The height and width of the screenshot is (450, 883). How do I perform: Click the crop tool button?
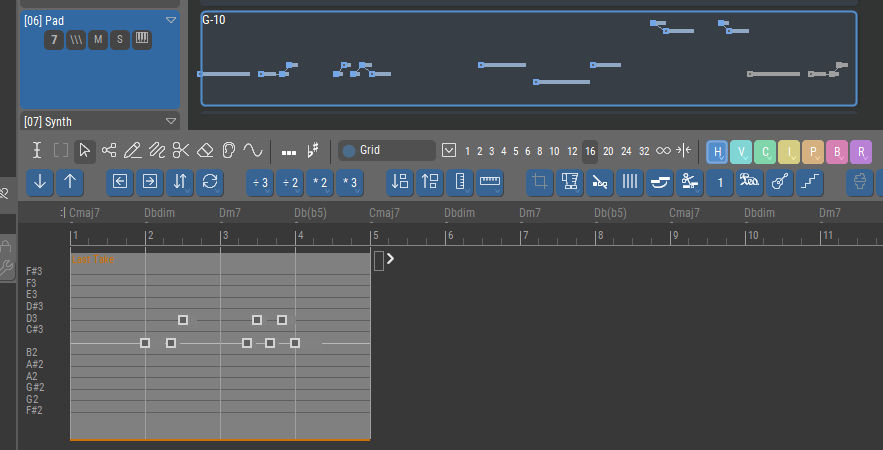coord(541,182)
